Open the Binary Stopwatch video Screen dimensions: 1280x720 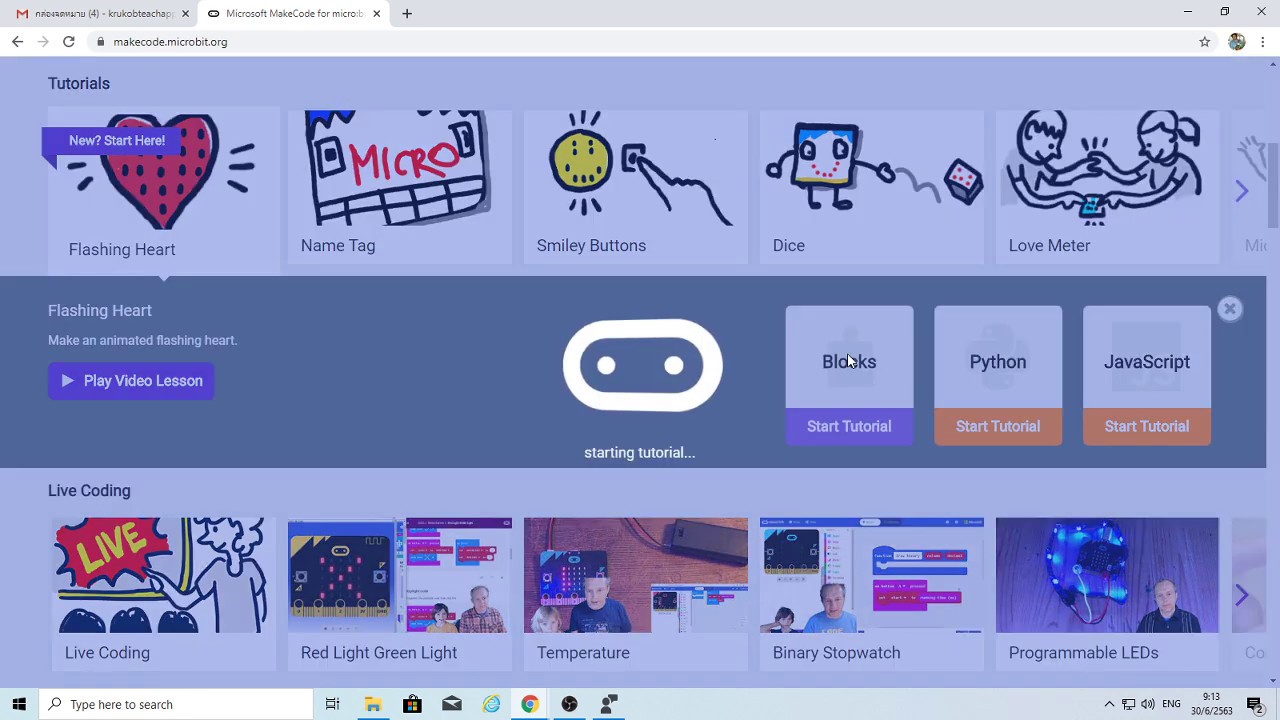(872, 593)
